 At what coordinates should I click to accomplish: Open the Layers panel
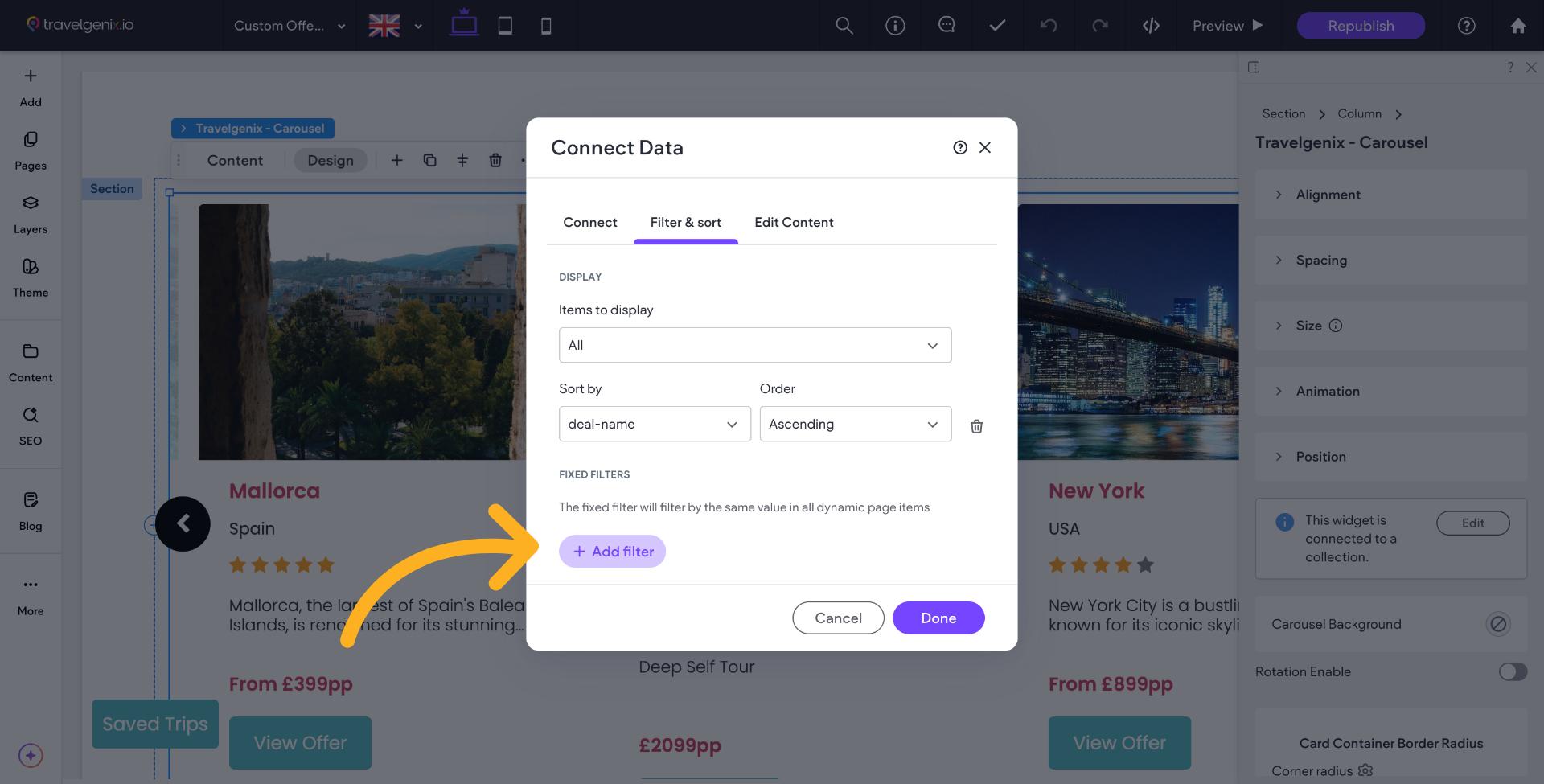[x=31, y=215]
